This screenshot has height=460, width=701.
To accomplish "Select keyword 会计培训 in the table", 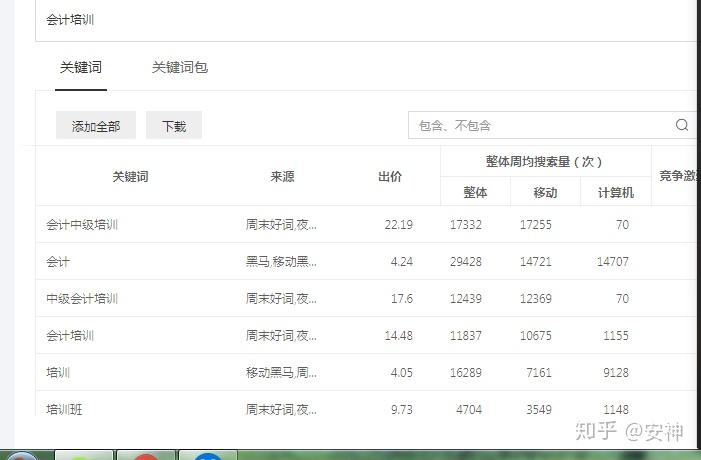I will [70, 336].
